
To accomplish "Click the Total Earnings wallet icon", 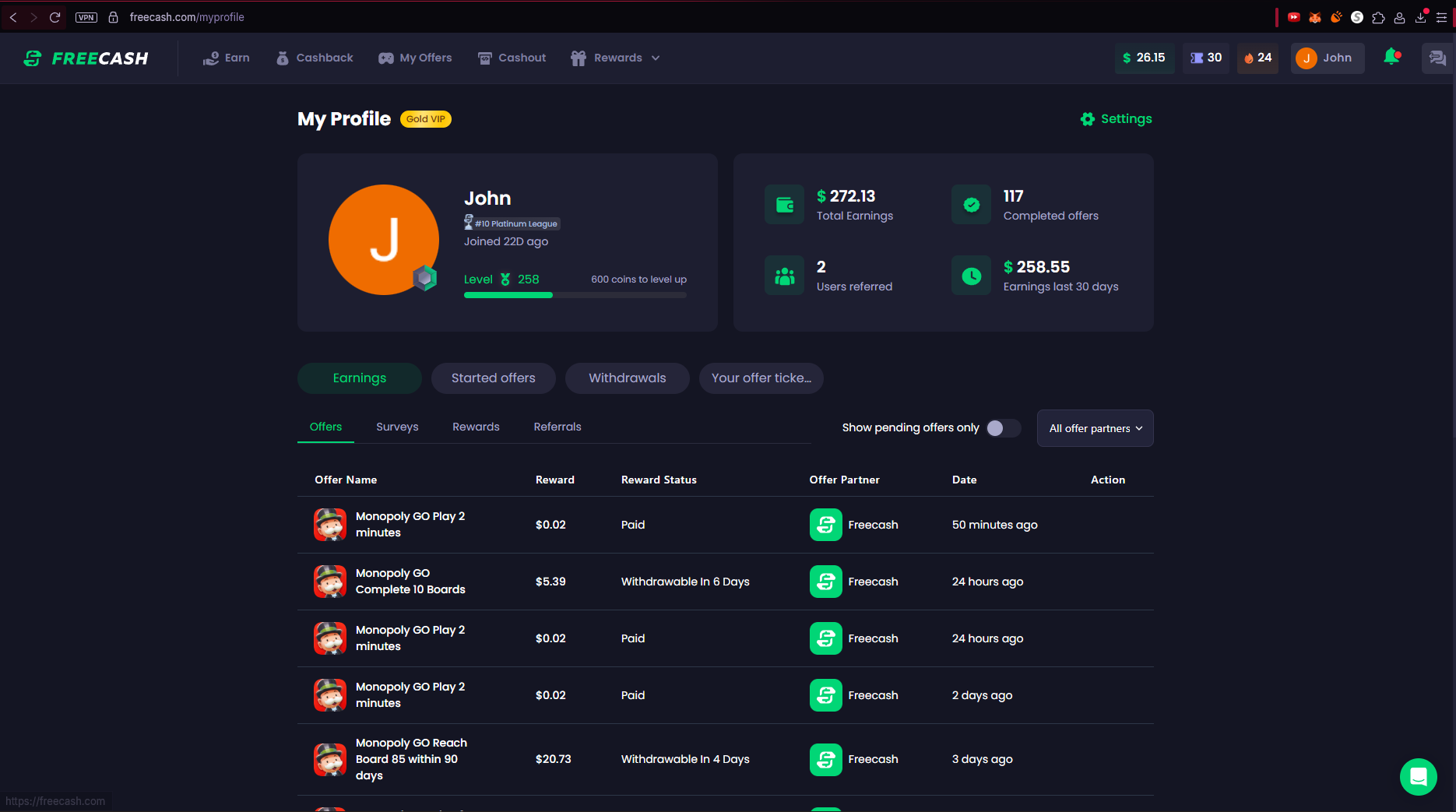I will tap(784, 205).
